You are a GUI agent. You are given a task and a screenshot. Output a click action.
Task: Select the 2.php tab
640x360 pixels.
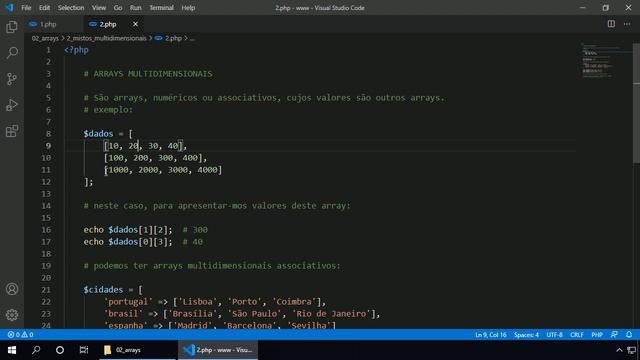point(108,24)
